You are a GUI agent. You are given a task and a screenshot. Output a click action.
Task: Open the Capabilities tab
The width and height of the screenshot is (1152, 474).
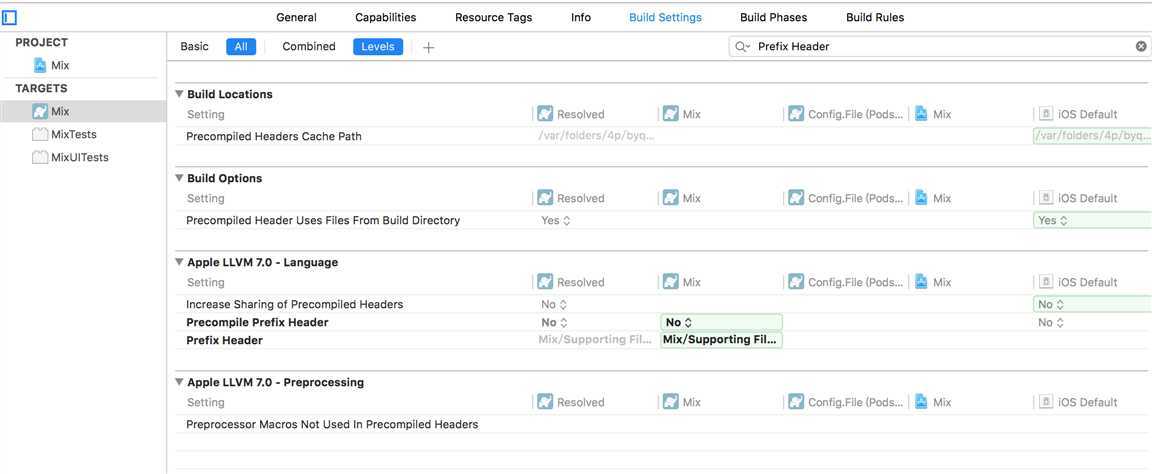tap(385, 17)
